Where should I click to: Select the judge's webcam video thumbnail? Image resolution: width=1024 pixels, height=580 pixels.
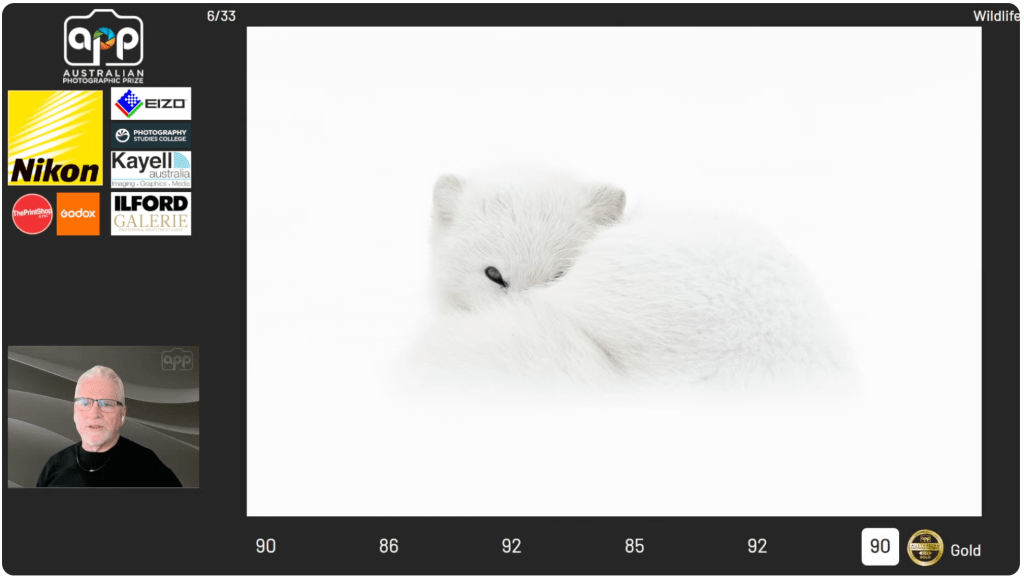point(103,417)
